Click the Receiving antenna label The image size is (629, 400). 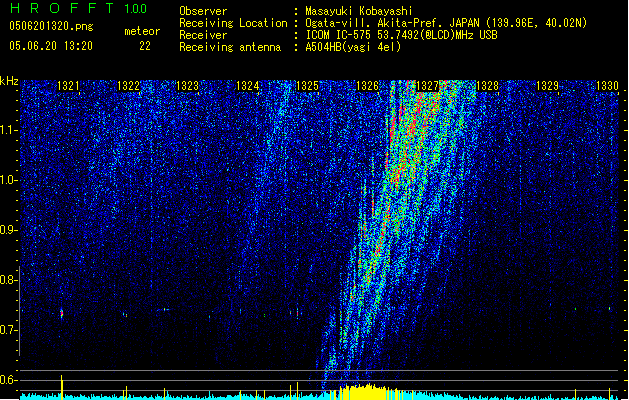(x=230, y=47)
